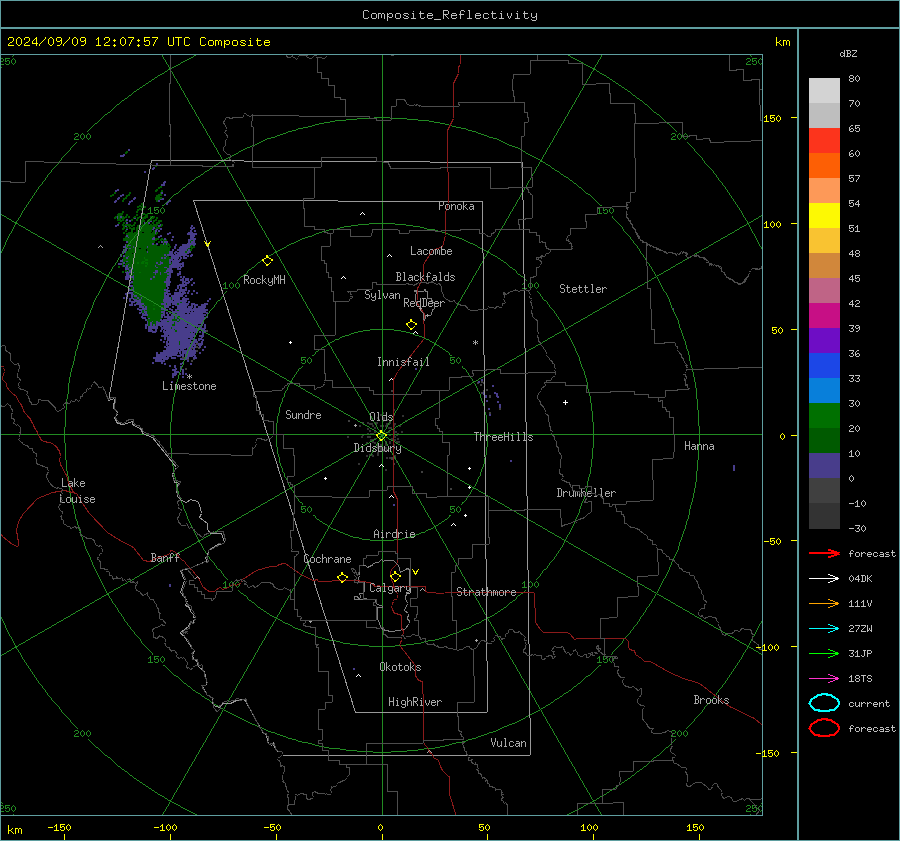Click the Calgary city label
900x841 pixels.
point(390,588)
